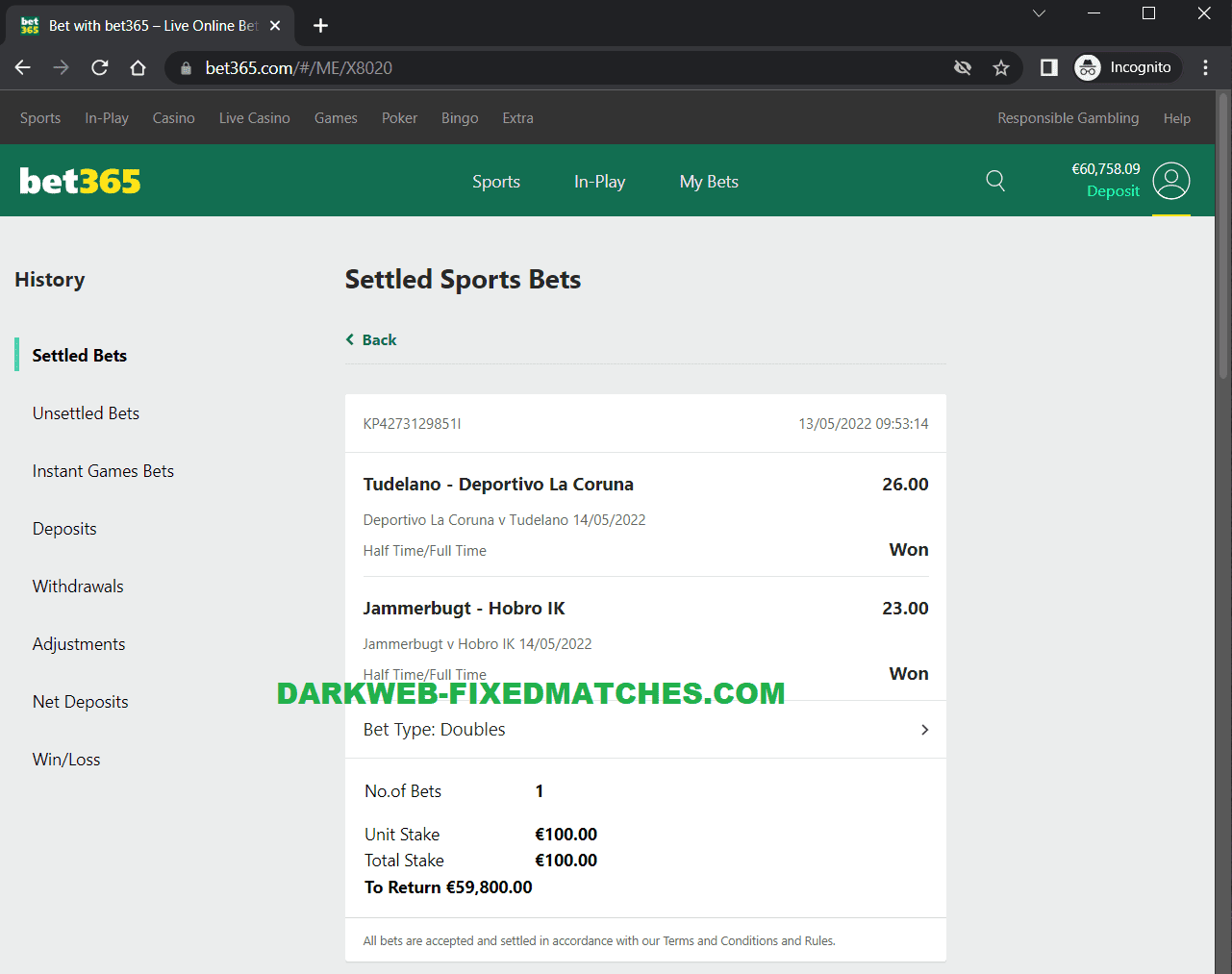Select Settled Bets in History sidebar
The image size is (1232, 974).
coord(80,356)
